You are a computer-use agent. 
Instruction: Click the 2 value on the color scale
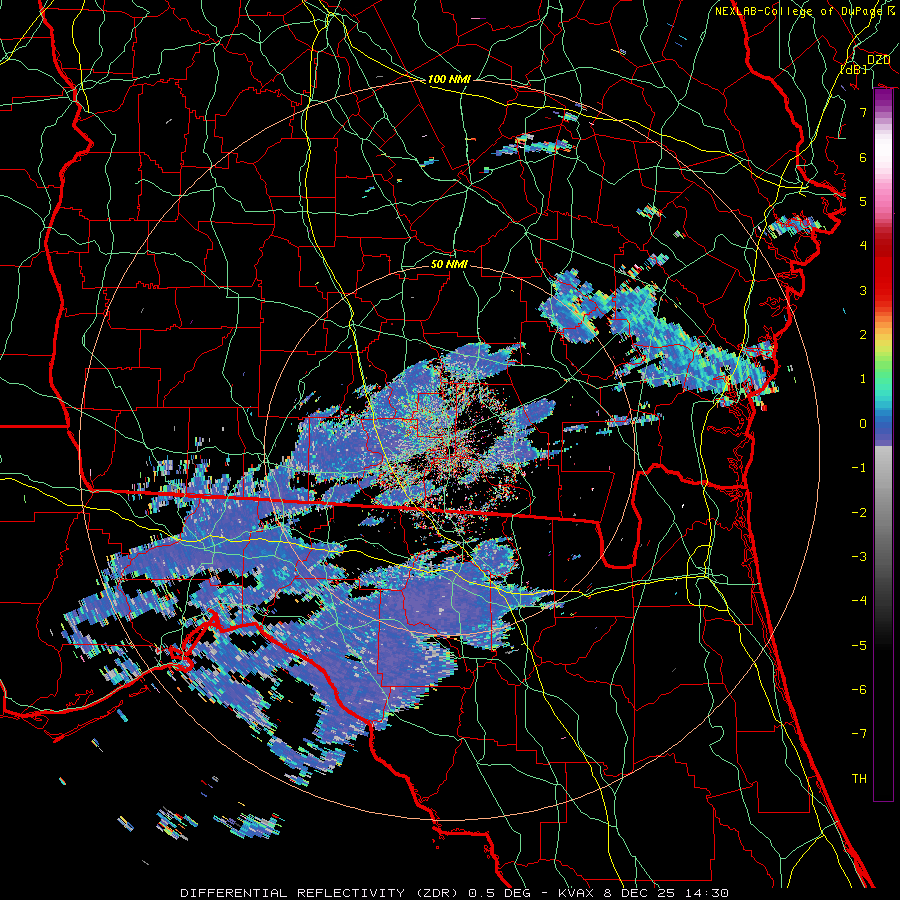(x=863, y=335)
